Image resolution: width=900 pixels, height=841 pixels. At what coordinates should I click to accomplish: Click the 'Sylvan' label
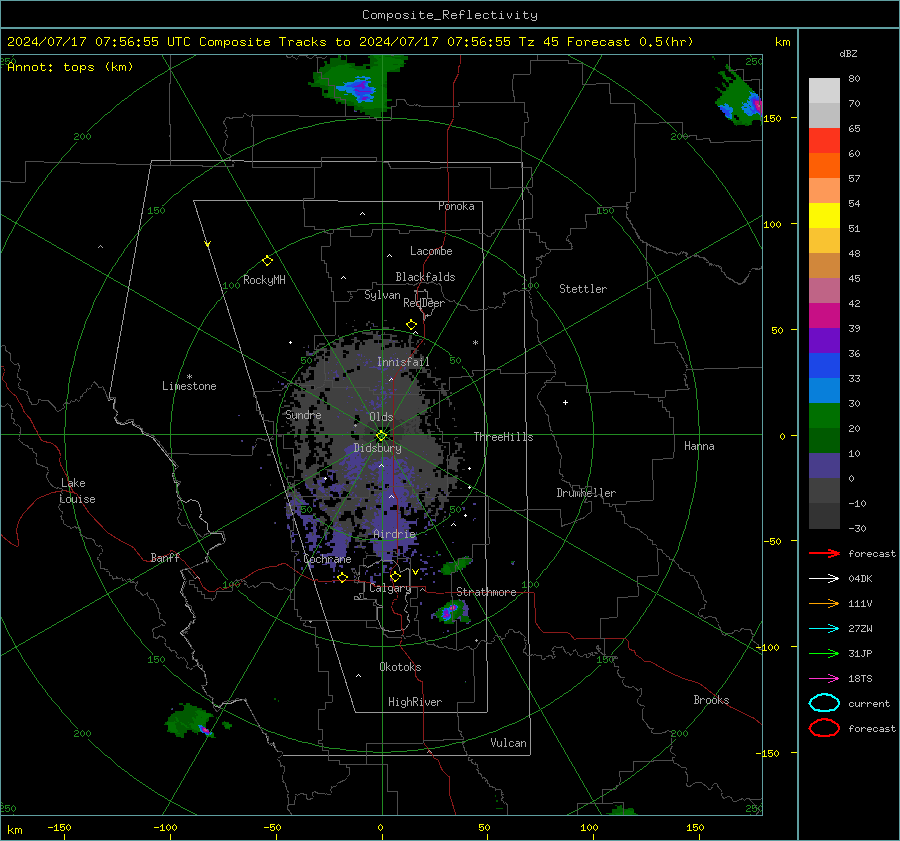tap(382, 295)
